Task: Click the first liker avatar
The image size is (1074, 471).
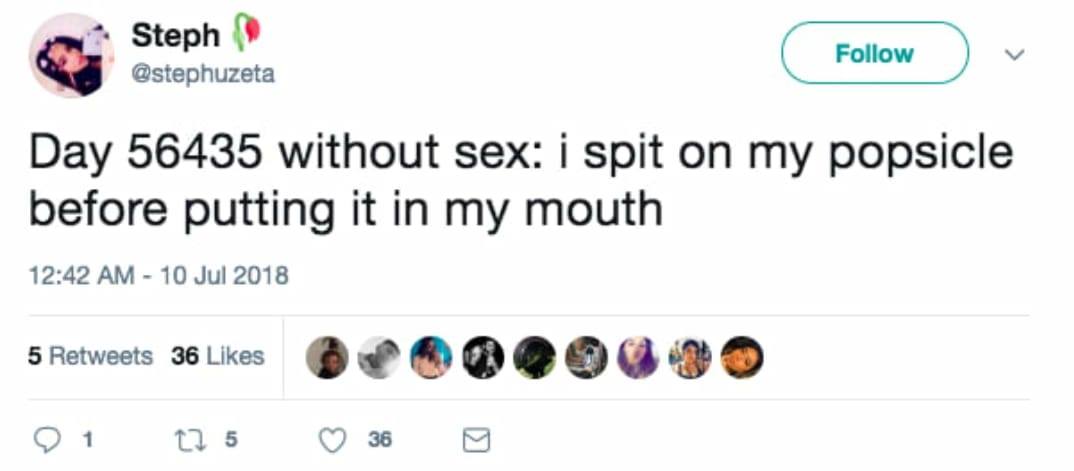Action: pyautogui.click(x=327, y=357)
